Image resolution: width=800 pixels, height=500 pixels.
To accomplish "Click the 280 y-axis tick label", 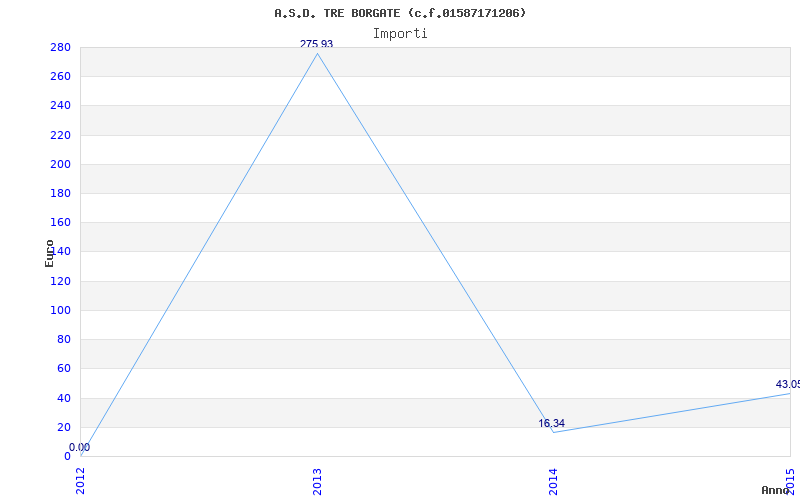I will (60, 47).
